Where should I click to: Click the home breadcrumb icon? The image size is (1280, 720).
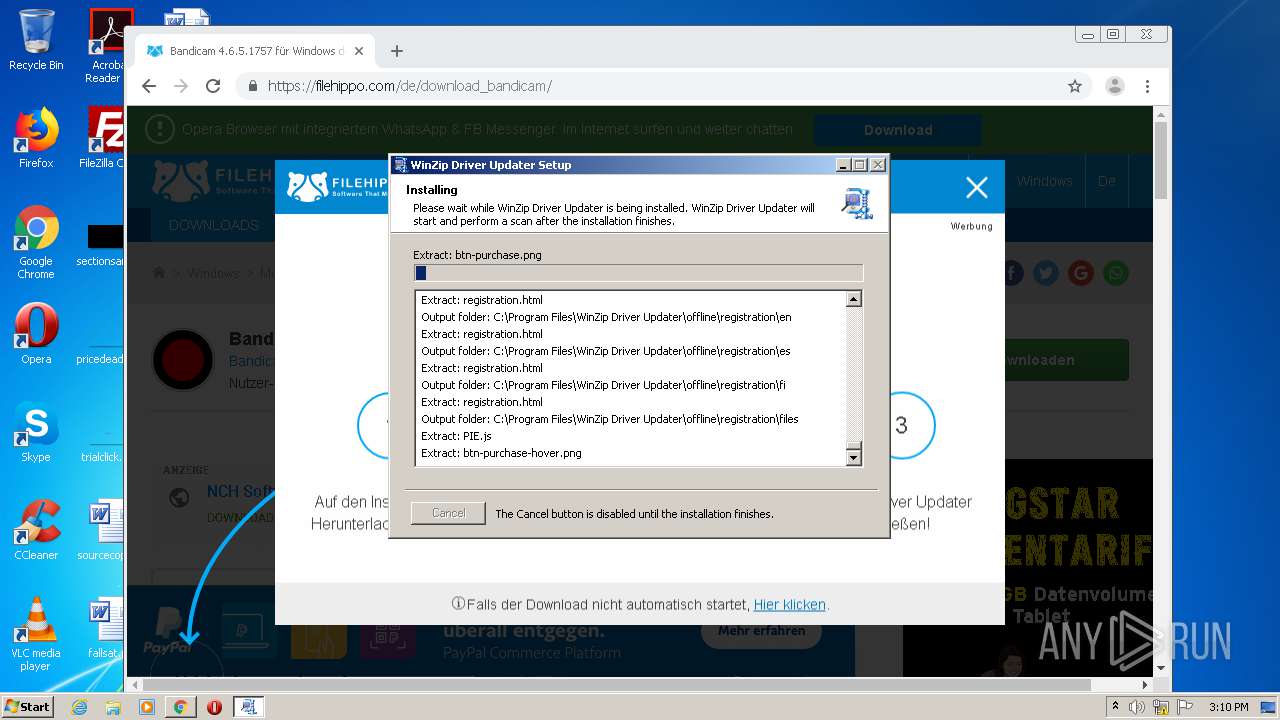(159, 273)
